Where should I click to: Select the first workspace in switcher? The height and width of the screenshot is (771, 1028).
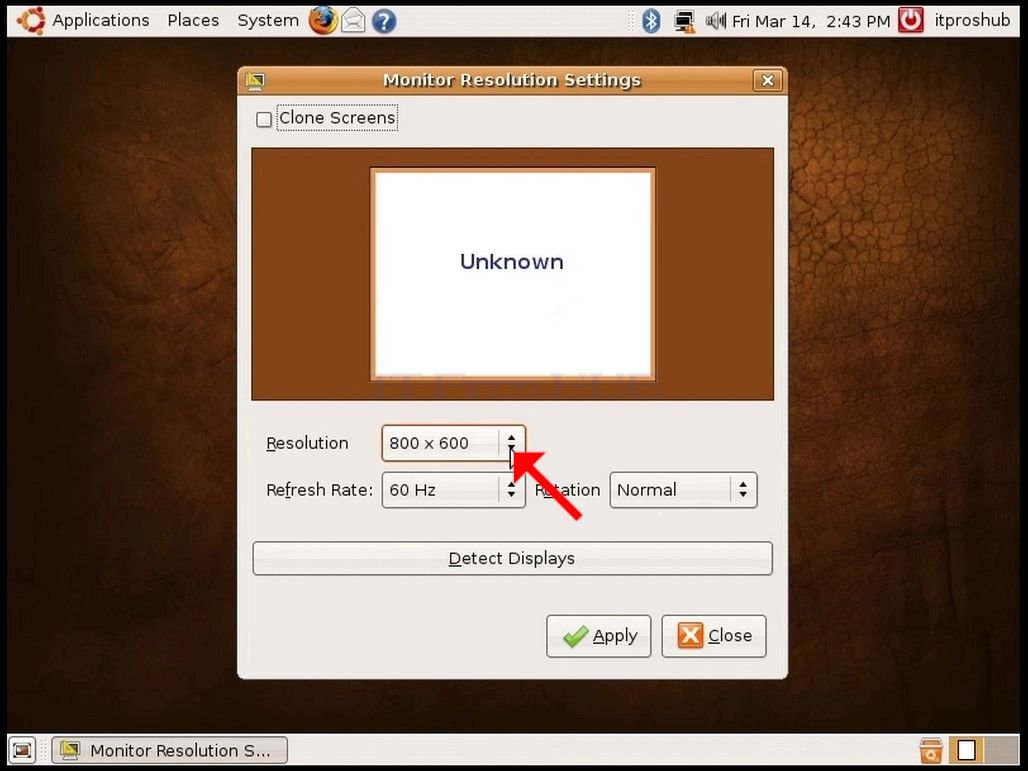[x=966, y=750]
